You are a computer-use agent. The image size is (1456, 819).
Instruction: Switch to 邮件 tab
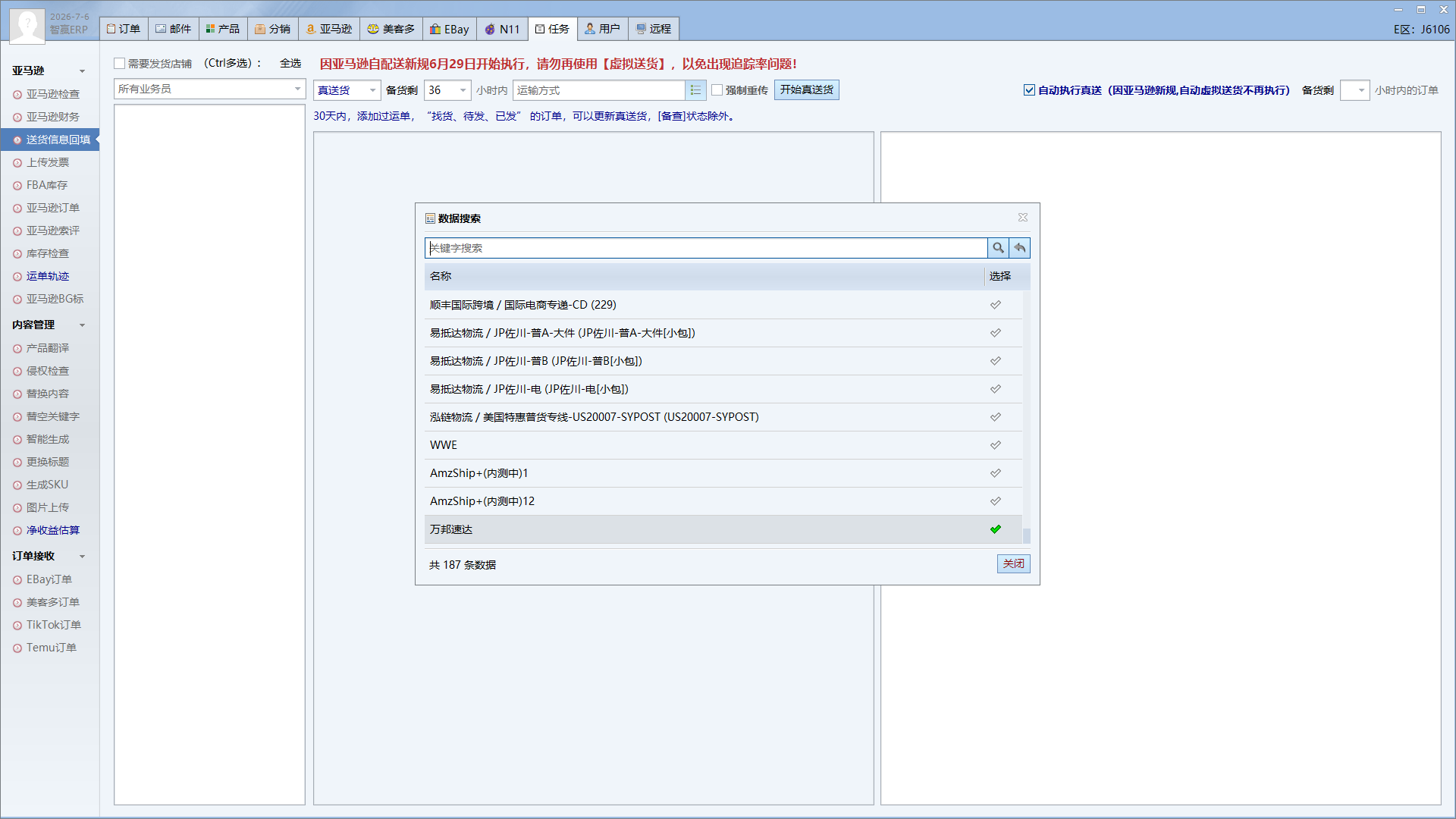[174, 29]
